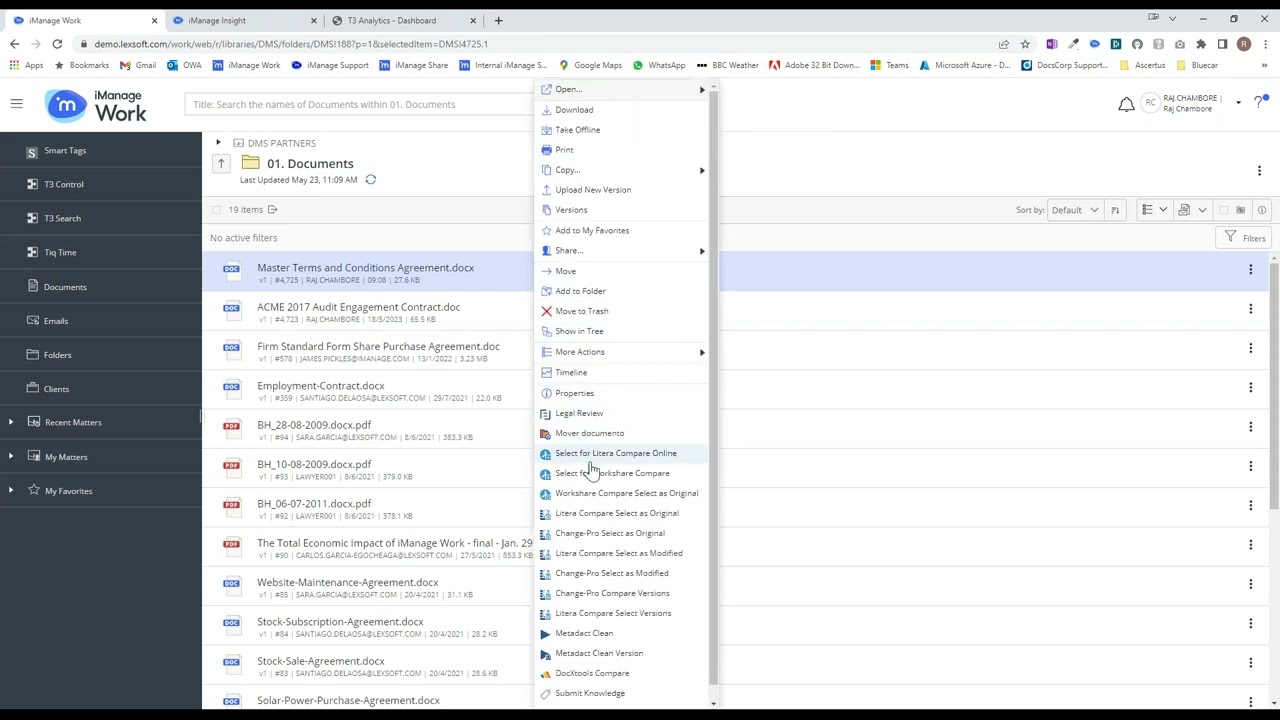This screenshot has height=720, width=1280.
Task: Open Website-Maintenance-Agreement.docx document
Action: coord(348,583)
